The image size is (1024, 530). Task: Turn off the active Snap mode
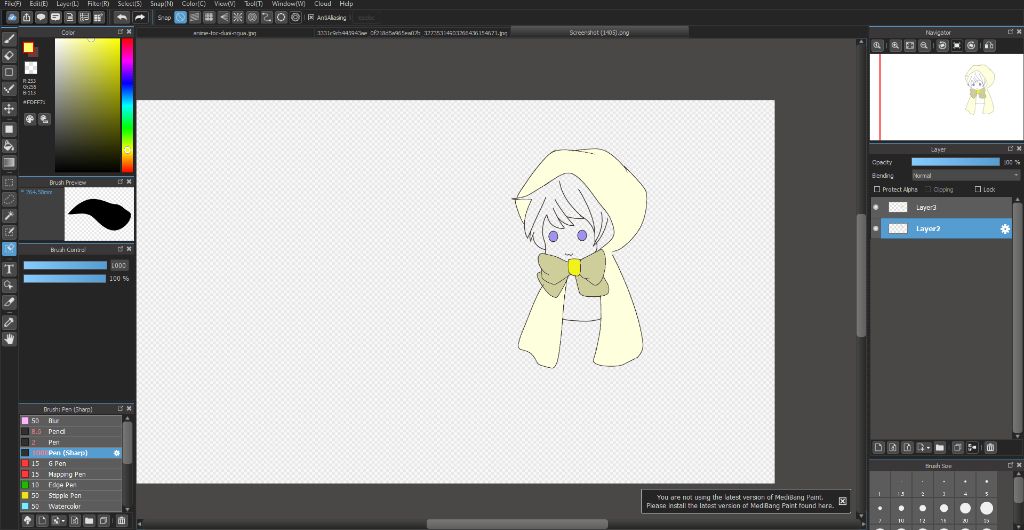point(180,18)
